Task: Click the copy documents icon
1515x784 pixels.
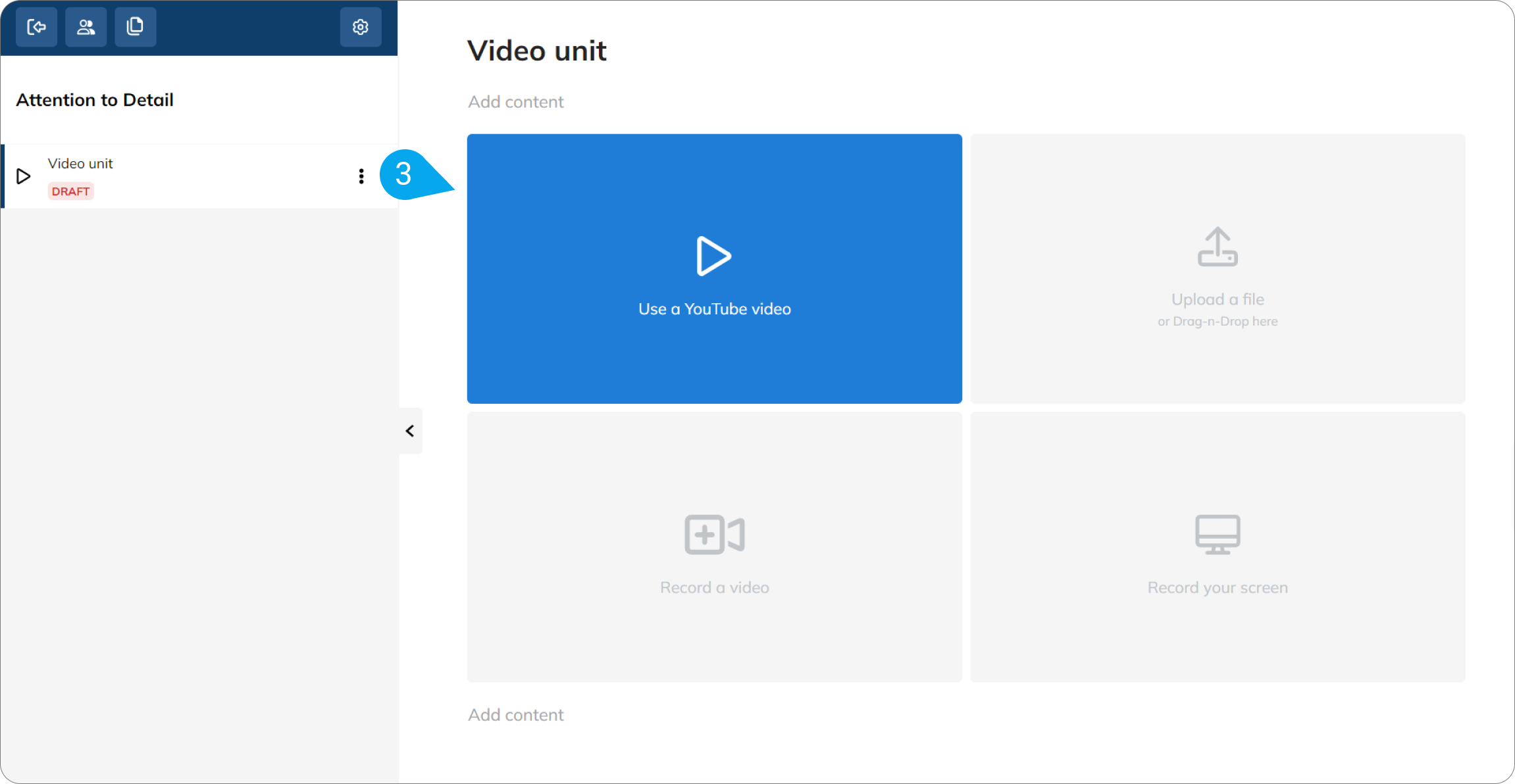Action: tap(135, 27)
